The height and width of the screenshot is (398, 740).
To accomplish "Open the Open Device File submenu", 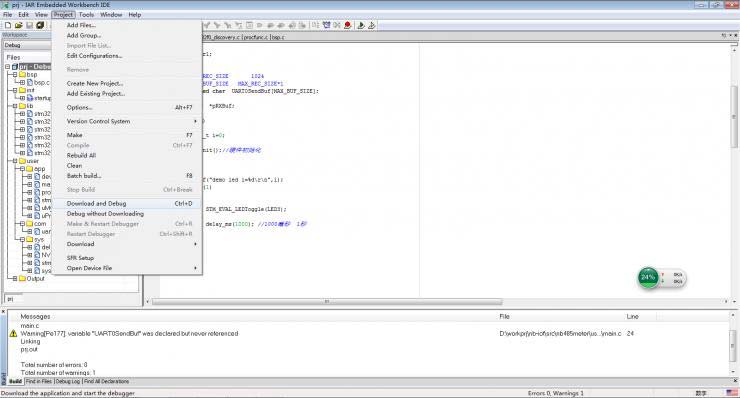I will [x=127, y=268].
